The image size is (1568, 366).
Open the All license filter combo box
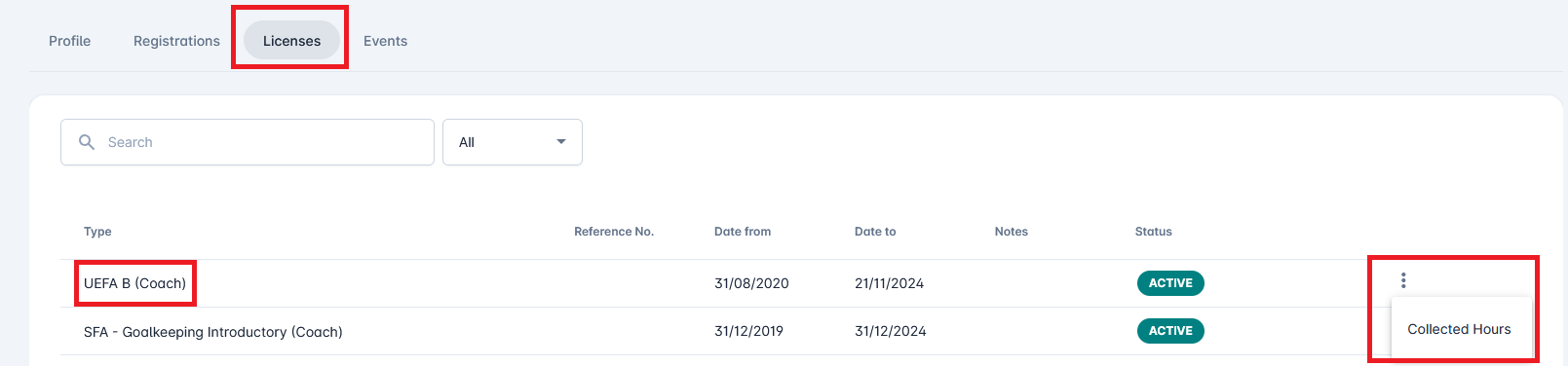[x=513, y=142]
